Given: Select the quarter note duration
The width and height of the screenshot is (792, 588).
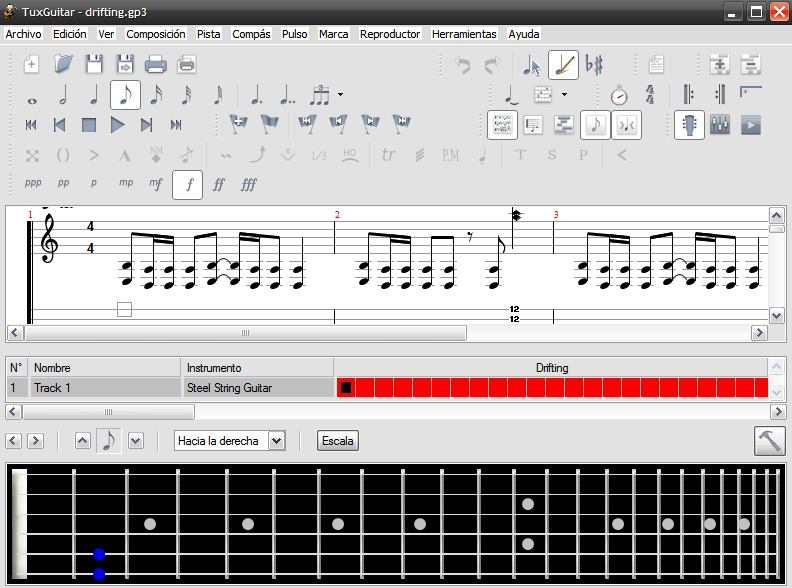Looking at the screenshot, I should (x=94, y=95).
